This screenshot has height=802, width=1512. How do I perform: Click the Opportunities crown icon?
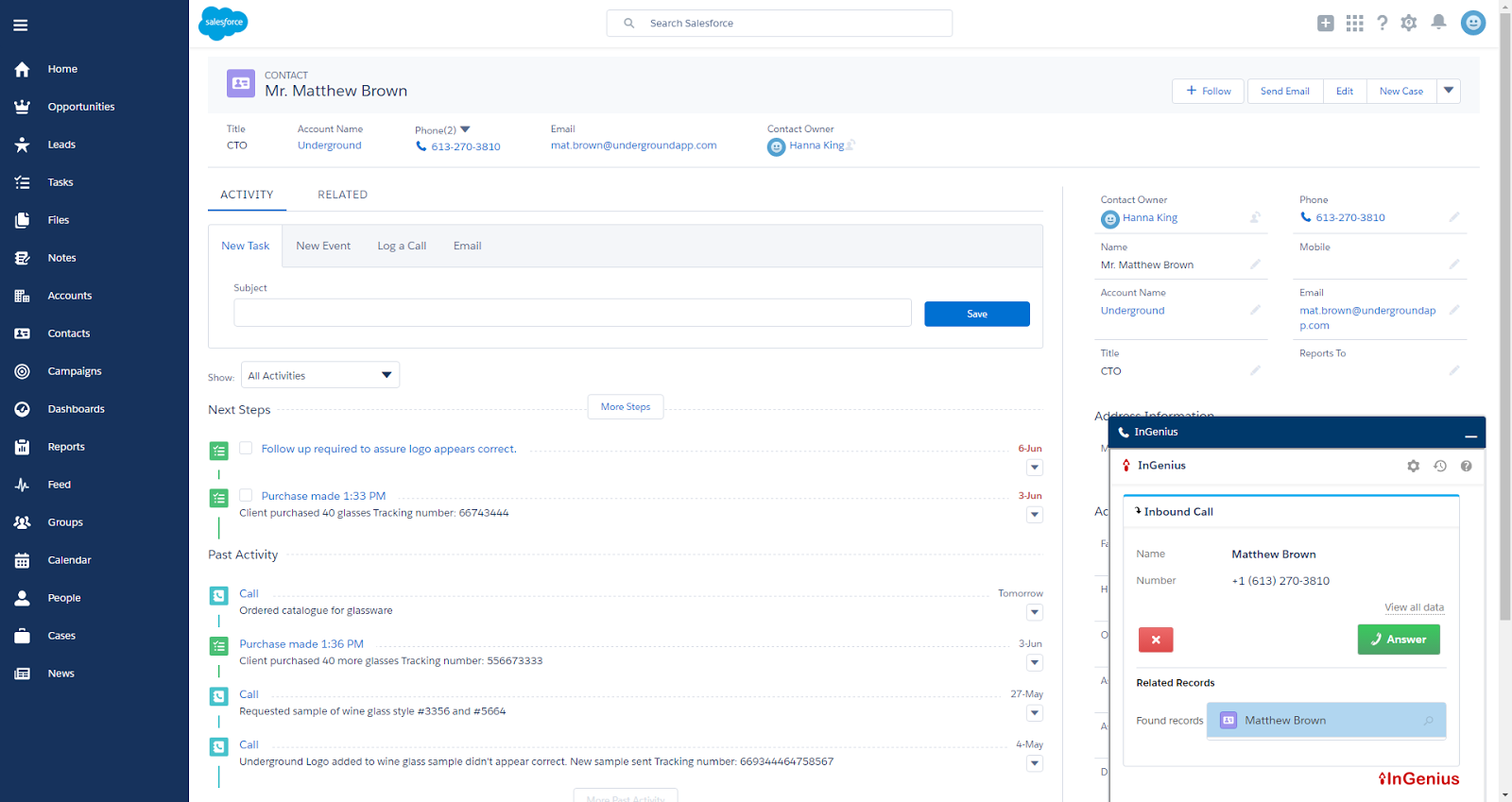pos(23,107)
